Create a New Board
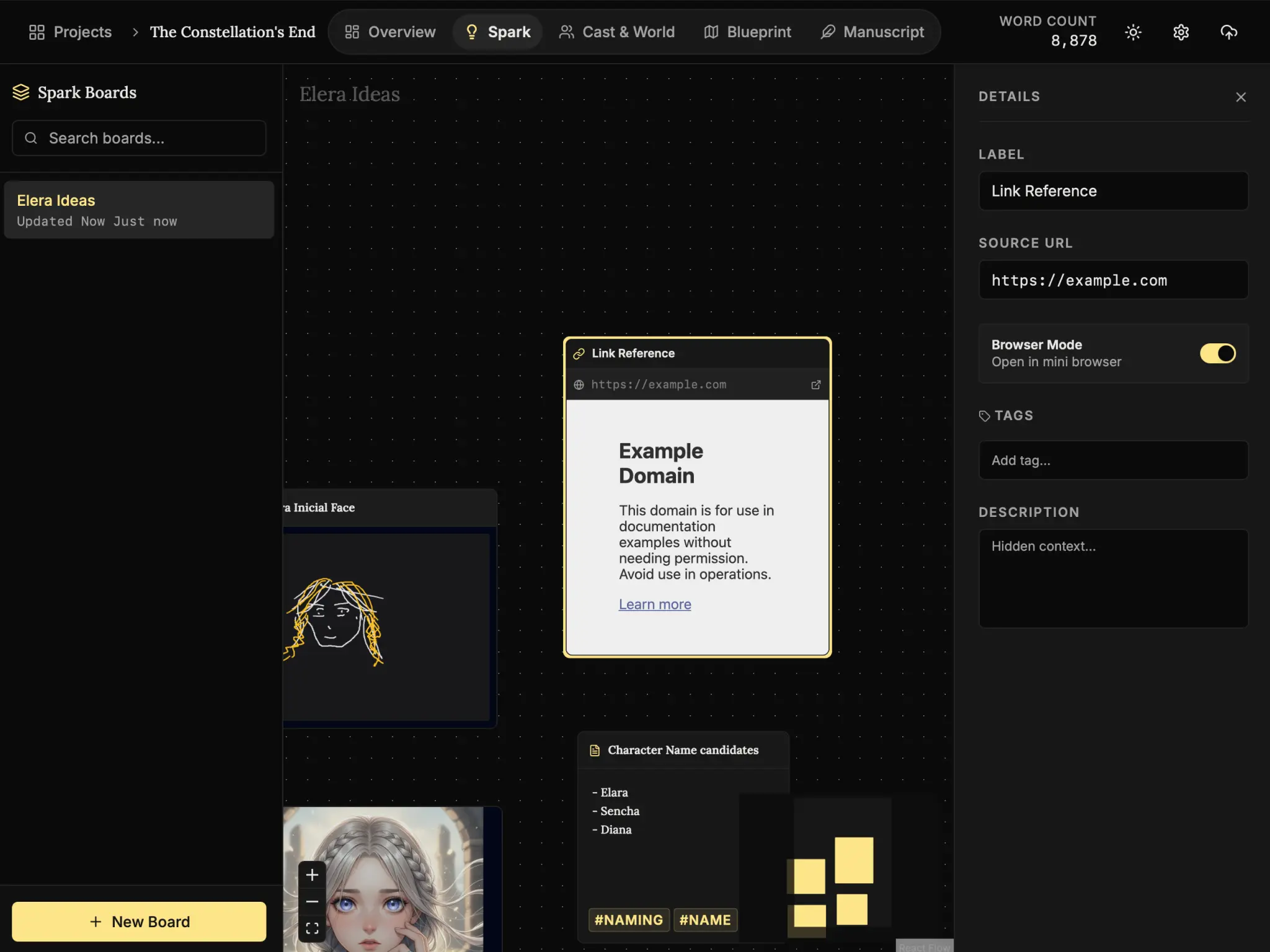This screenshot has height=952, width=1270. pos(139,922)
